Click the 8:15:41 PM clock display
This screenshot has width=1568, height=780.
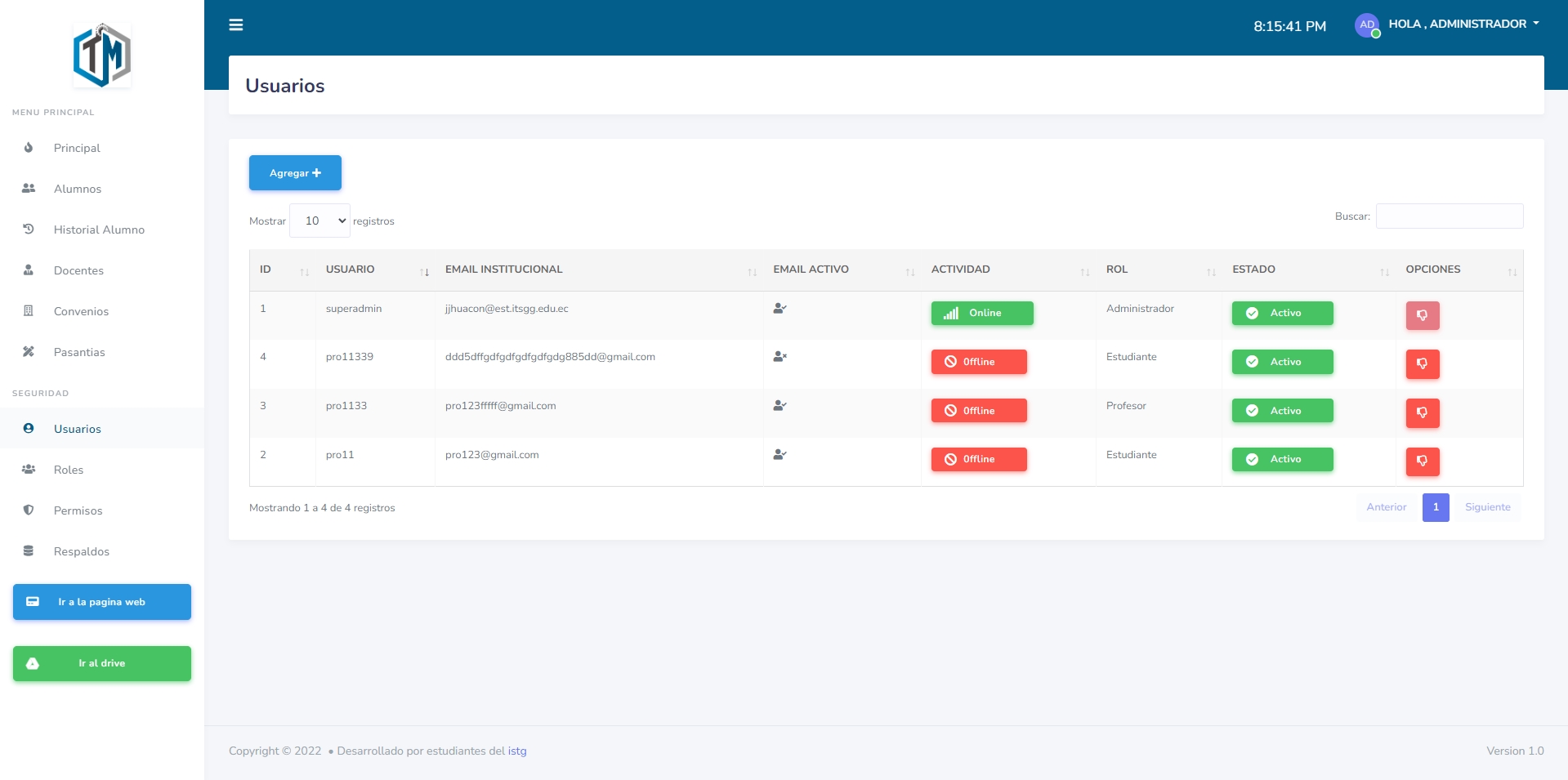click(x=1290, y=26)
